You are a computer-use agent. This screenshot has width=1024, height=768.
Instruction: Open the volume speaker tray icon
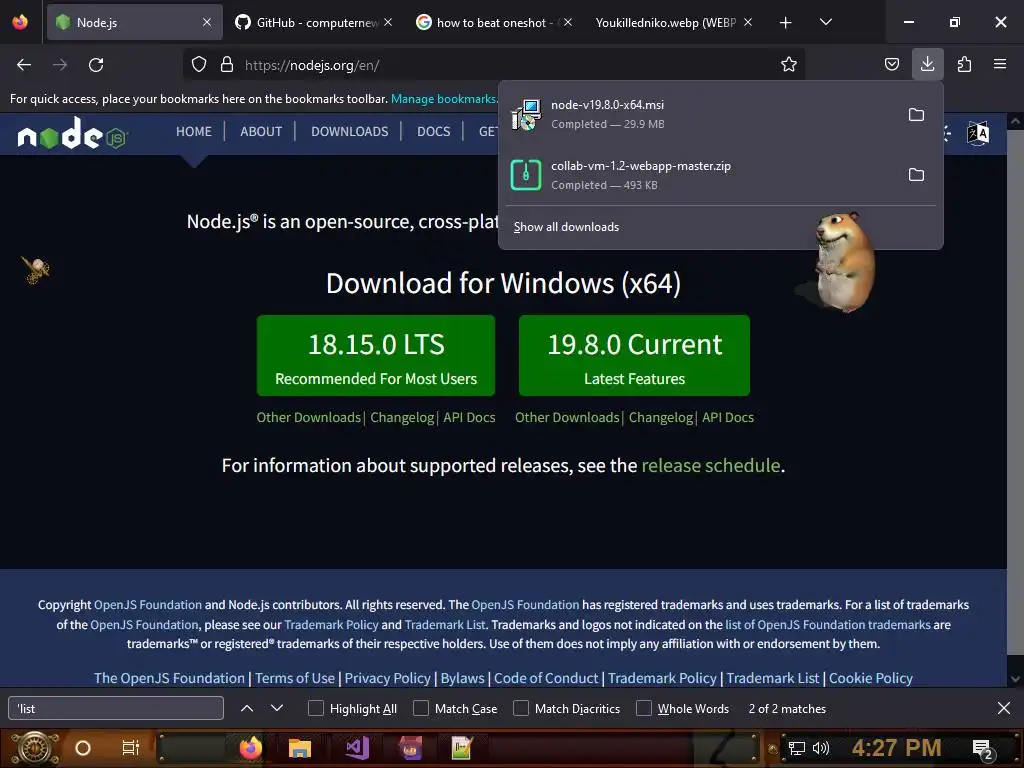coord(821,748)
